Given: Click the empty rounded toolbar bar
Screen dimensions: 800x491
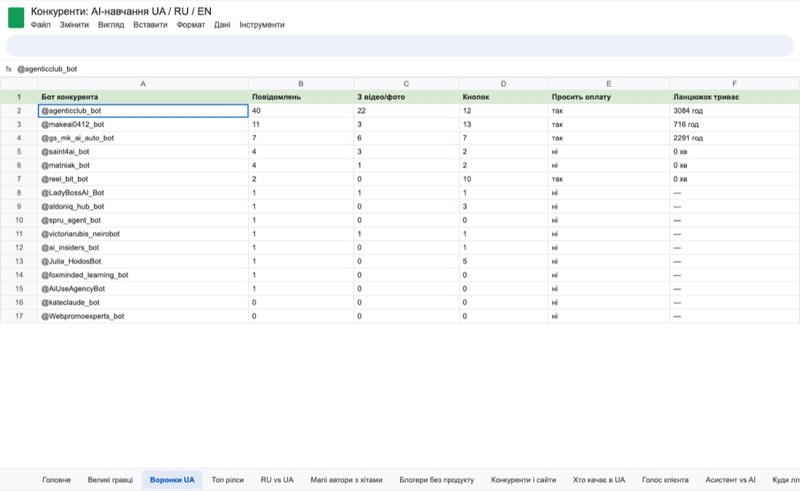Looking at the screenshot, I should (x=399, y=46).
